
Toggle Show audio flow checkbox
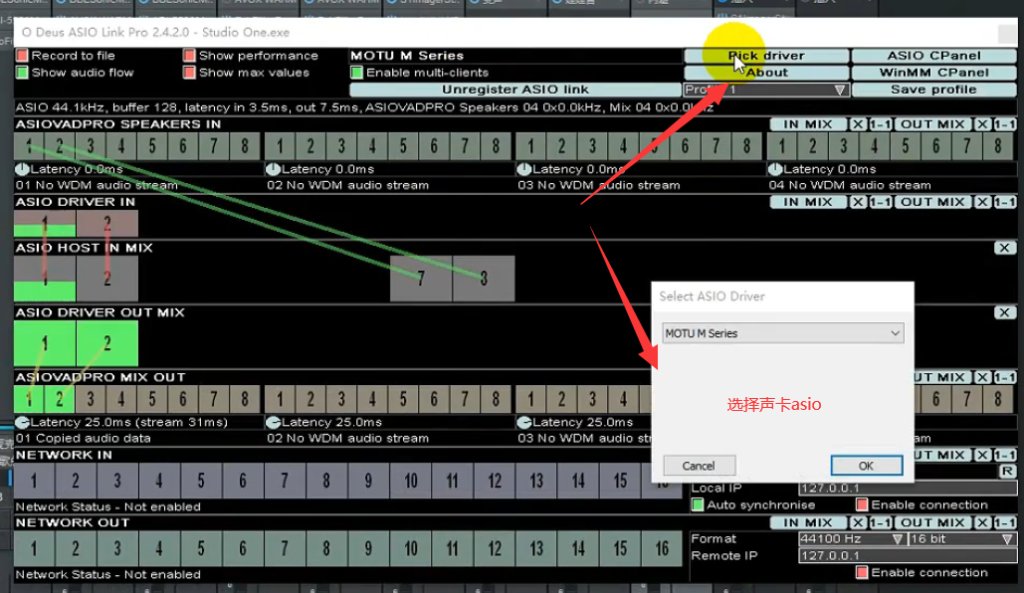22,73
